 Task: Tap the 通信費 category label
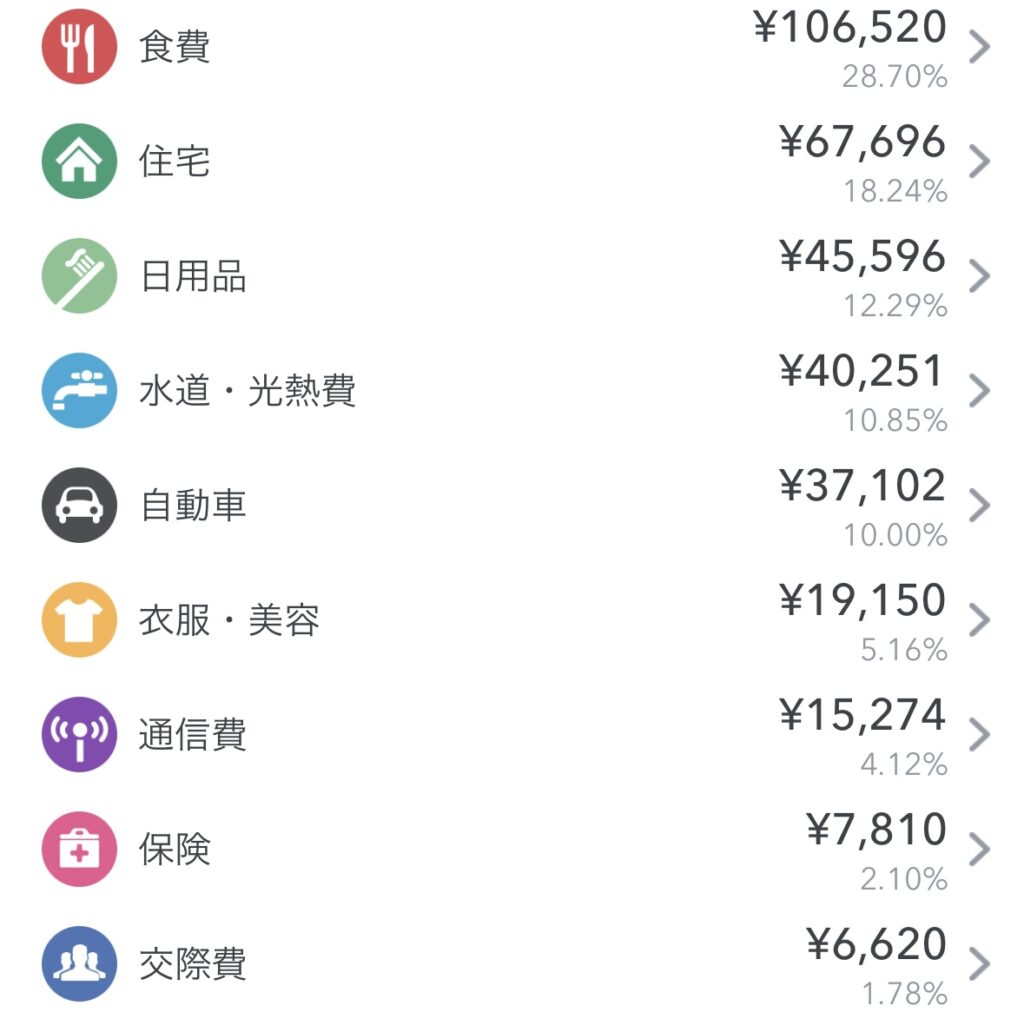[193, 734]
